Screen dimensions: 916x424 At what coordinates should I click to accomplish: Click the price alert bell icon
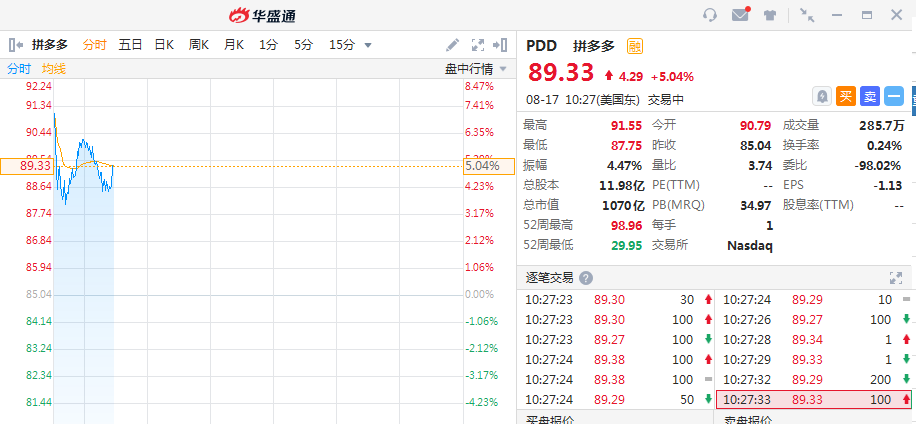(822, 96)
